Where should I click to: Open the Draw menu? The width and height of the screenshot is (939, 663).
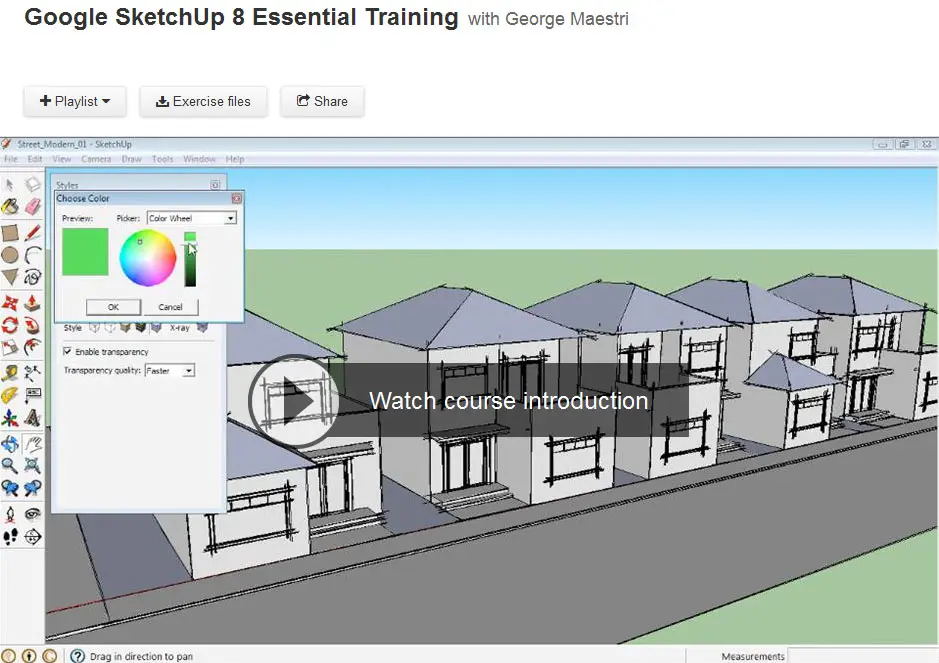(x=131, y=159)
